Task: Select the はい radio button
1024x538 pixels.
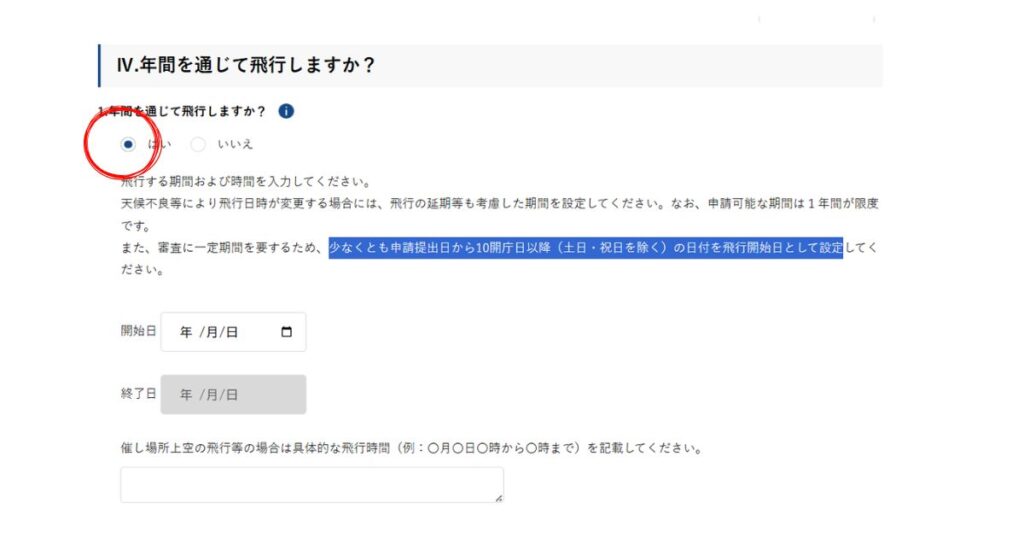Action: coord(127,144)
